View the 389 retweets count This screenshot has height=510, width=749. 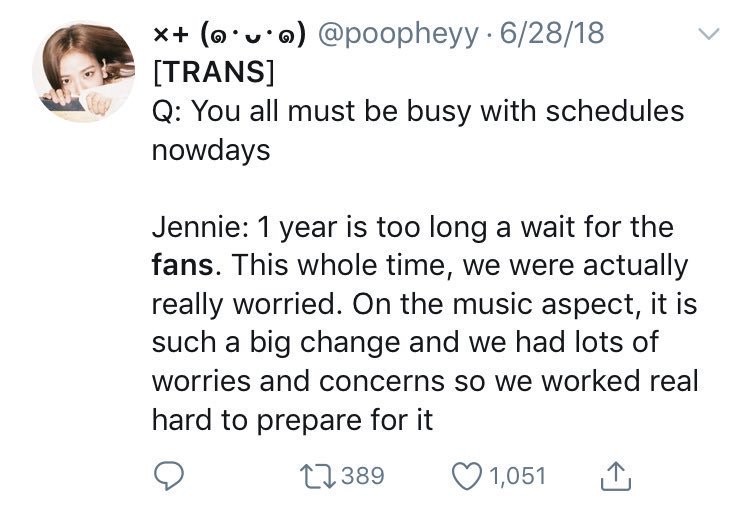[364, 476]
